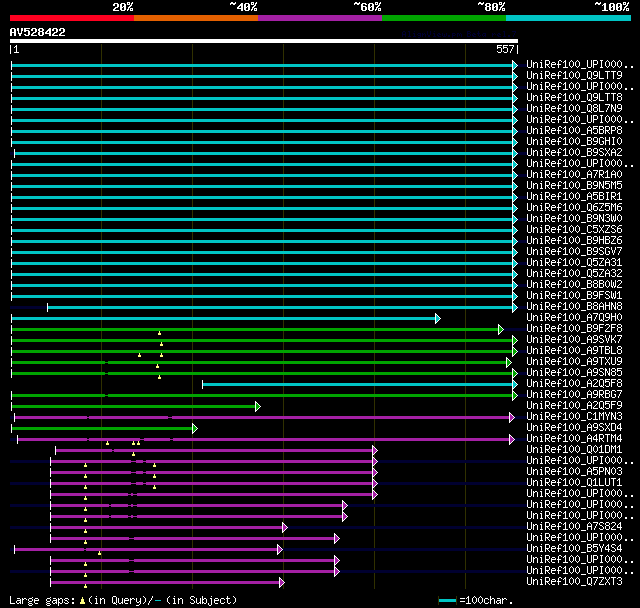
Task: Select the UniRef100_B9N5M5 label
Action: [x=574, y=186]
